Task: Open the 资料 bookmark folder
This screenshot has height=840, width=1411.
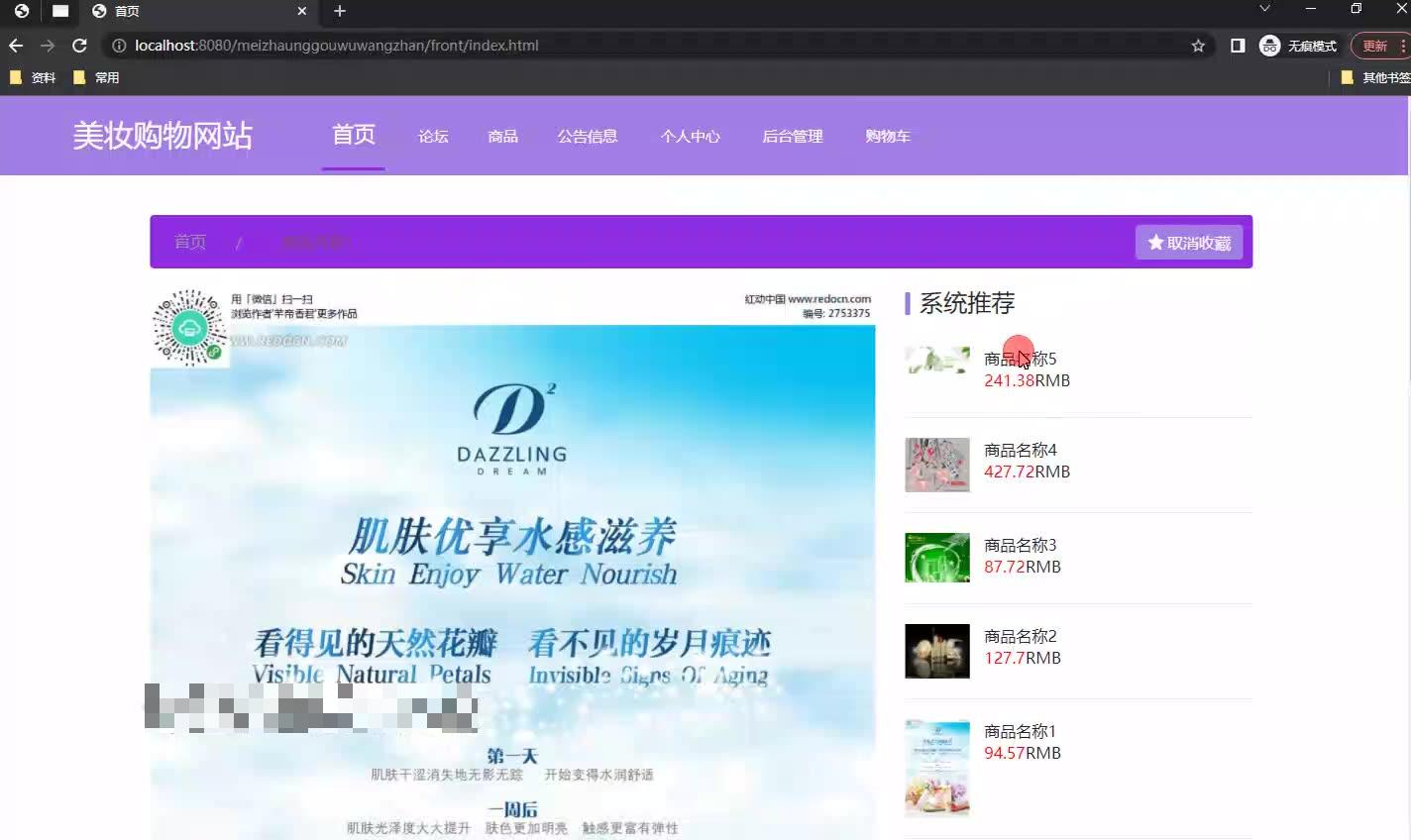Action: [x=33, y=77]
